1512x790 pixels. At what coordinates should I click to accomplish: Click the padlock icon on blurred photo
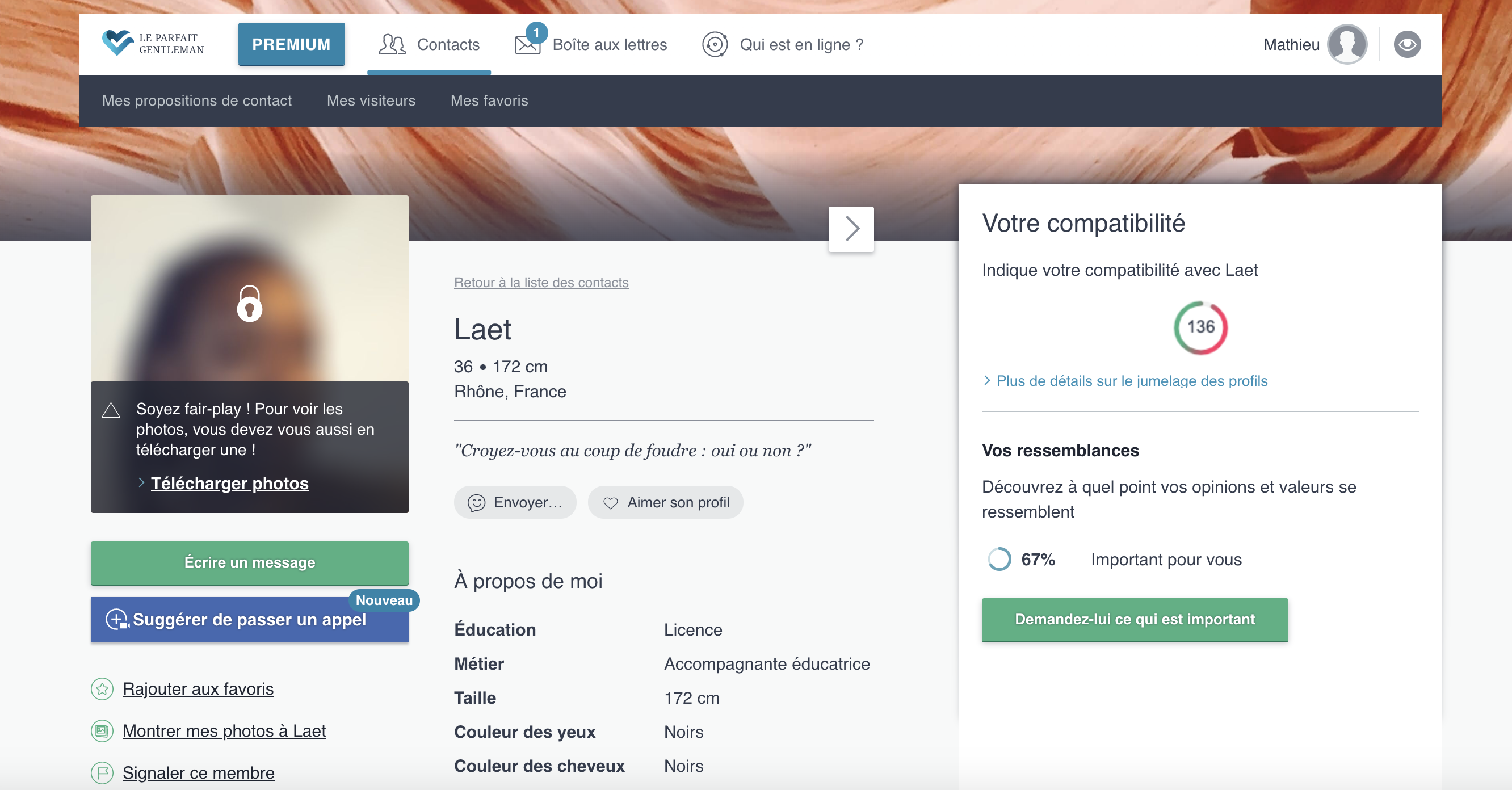[250, 304]
